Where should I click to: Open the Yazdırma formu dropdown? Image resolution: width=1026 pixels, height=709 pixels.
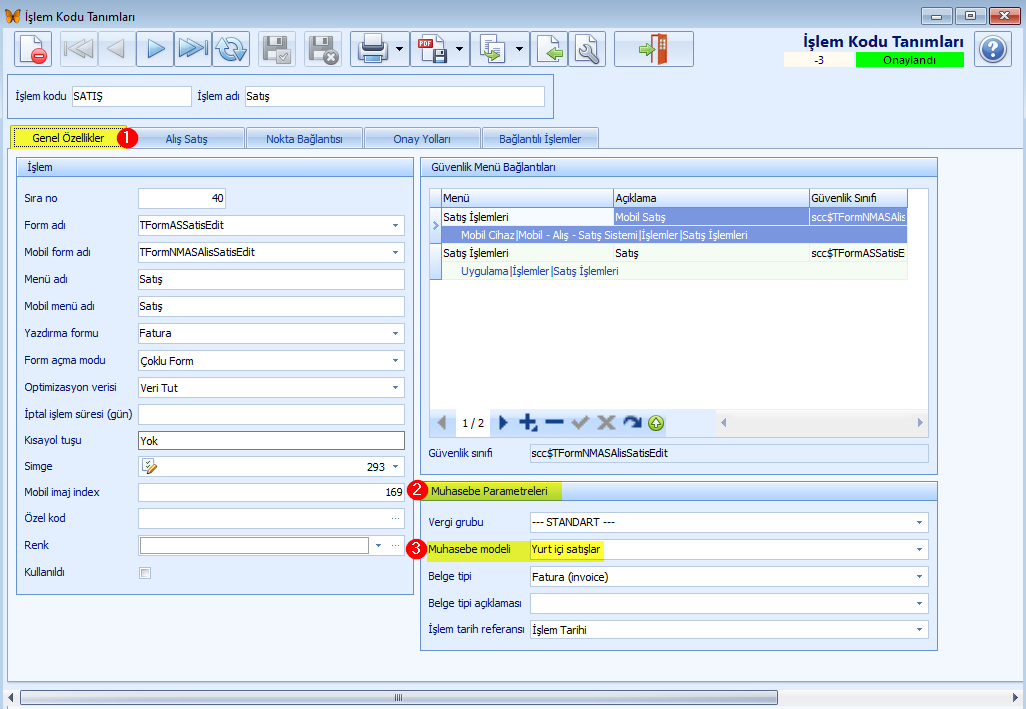(395, 334)
